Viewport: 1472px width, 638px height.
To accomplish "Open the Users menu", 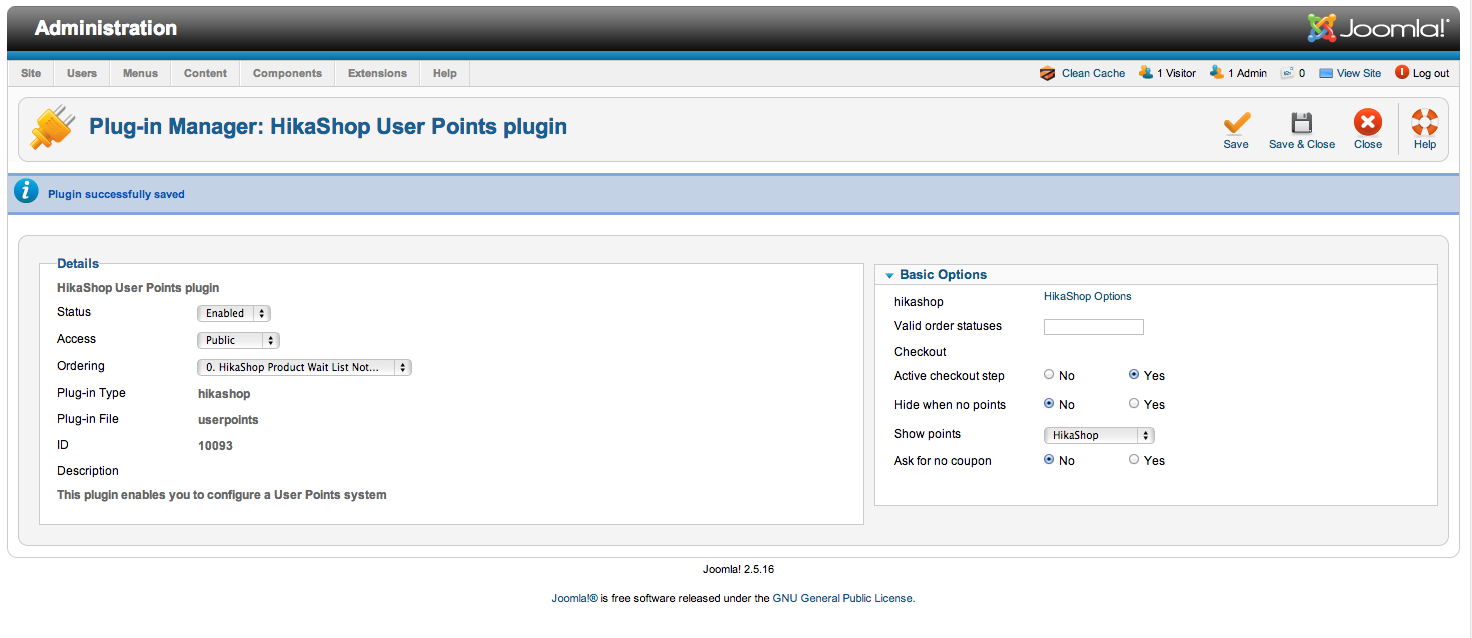I will tap(82, 73).
